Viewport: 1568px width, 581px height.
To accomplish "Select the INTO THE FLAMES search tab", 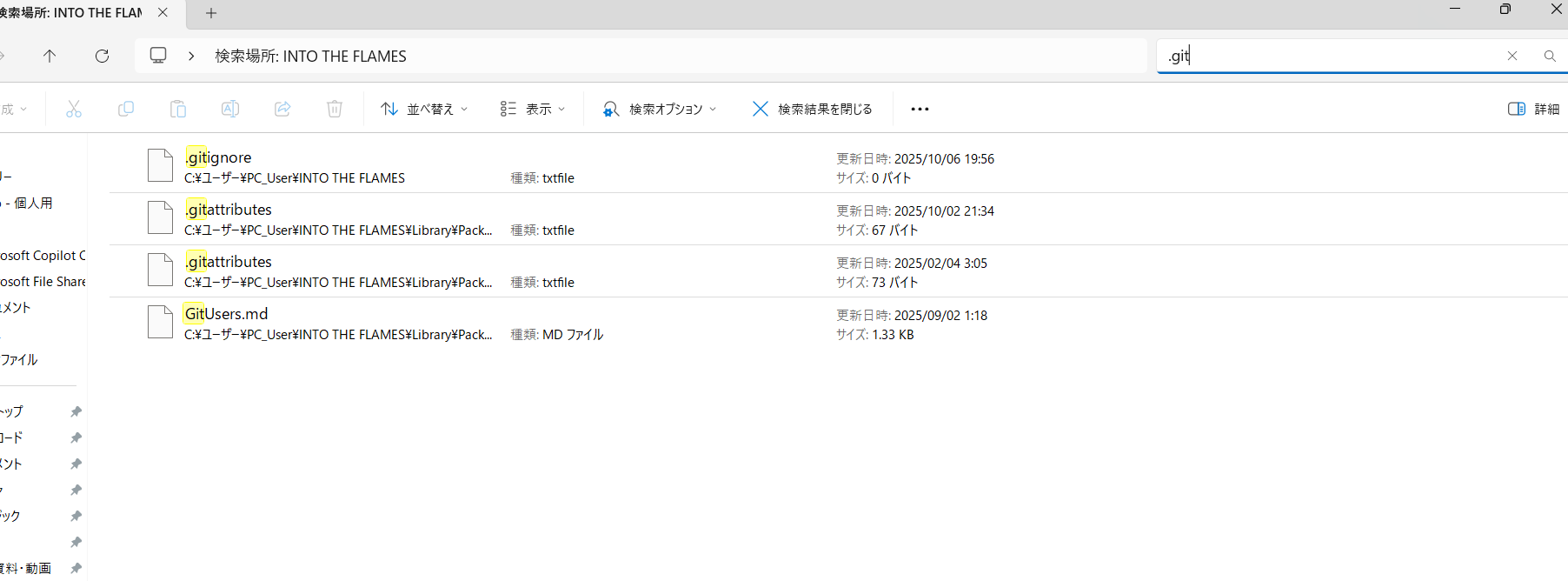I will [x=71, y=13].
